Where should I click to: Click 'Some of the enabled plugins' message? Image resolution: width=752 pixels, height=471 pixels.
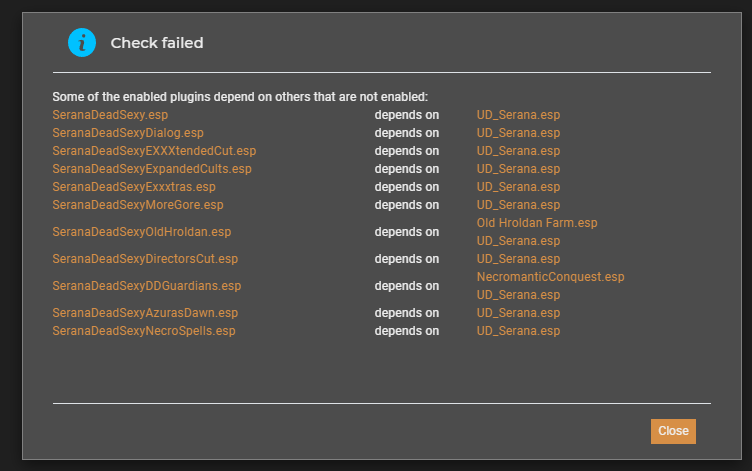[x=240, y=97]
